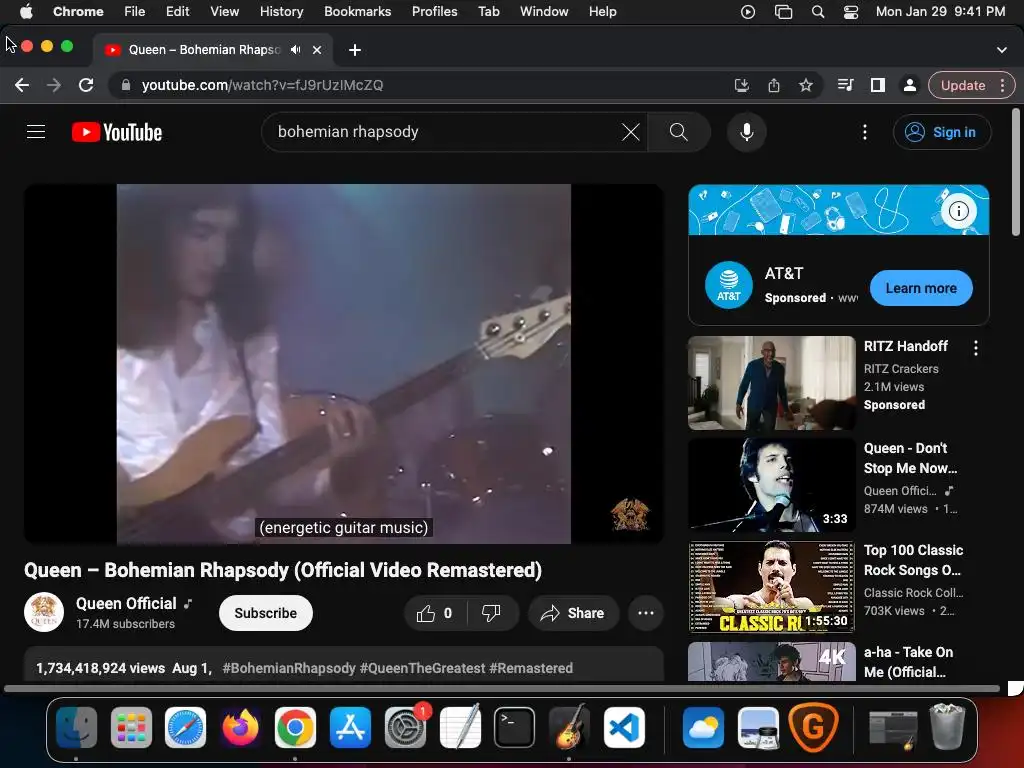Open the RITZ Handoff ad thumbnail

(x=771, y=383)
